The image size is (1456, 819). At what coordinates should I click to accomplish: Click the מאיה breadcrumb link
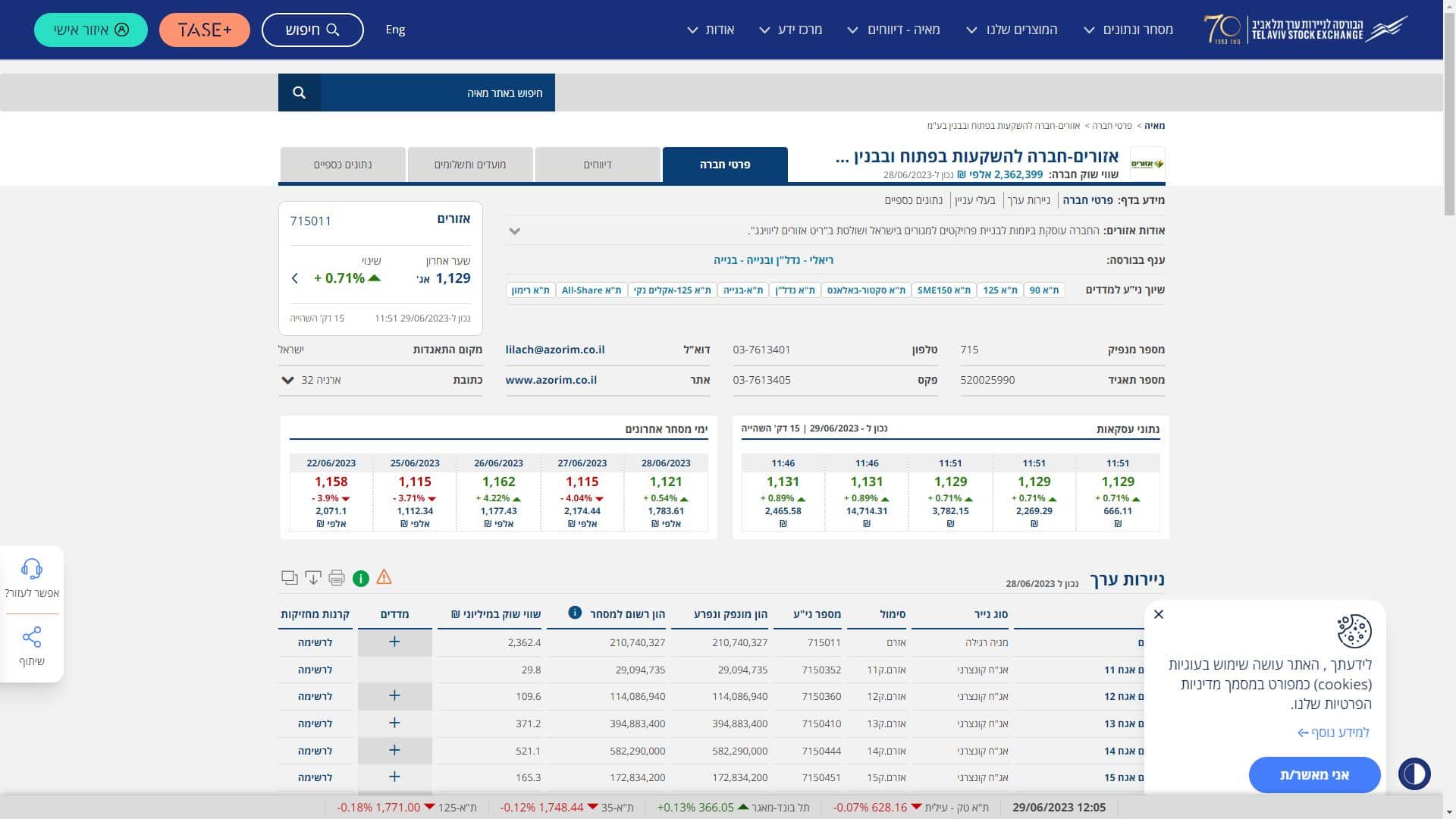(x=1155, y=126)
